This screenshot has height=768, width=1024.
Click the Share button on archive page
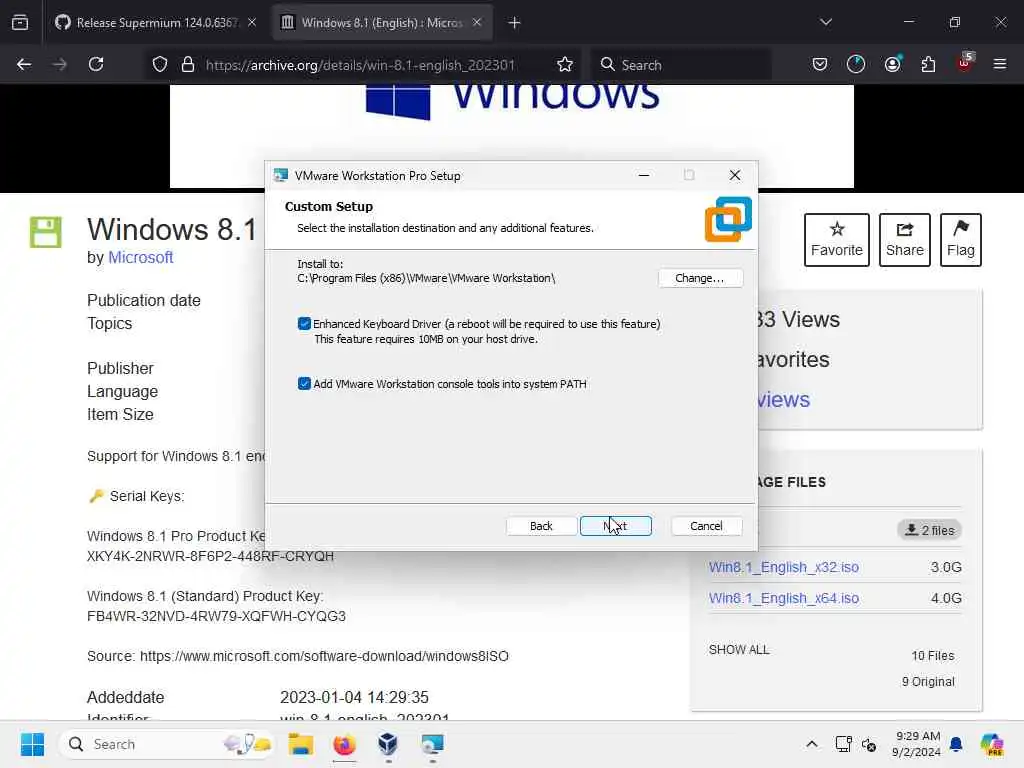(x=904, y=240)
